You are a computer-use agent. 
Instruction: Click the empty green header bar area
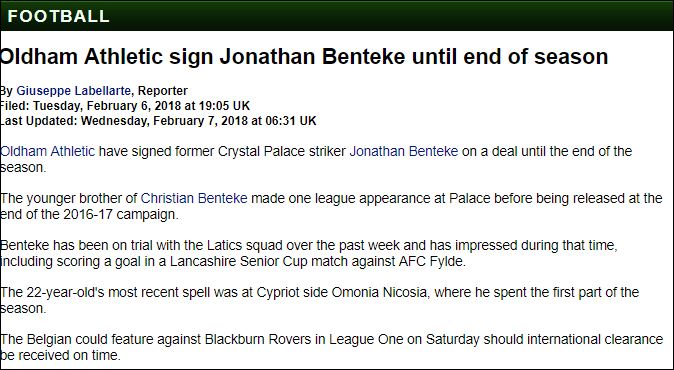pos(387,16)
